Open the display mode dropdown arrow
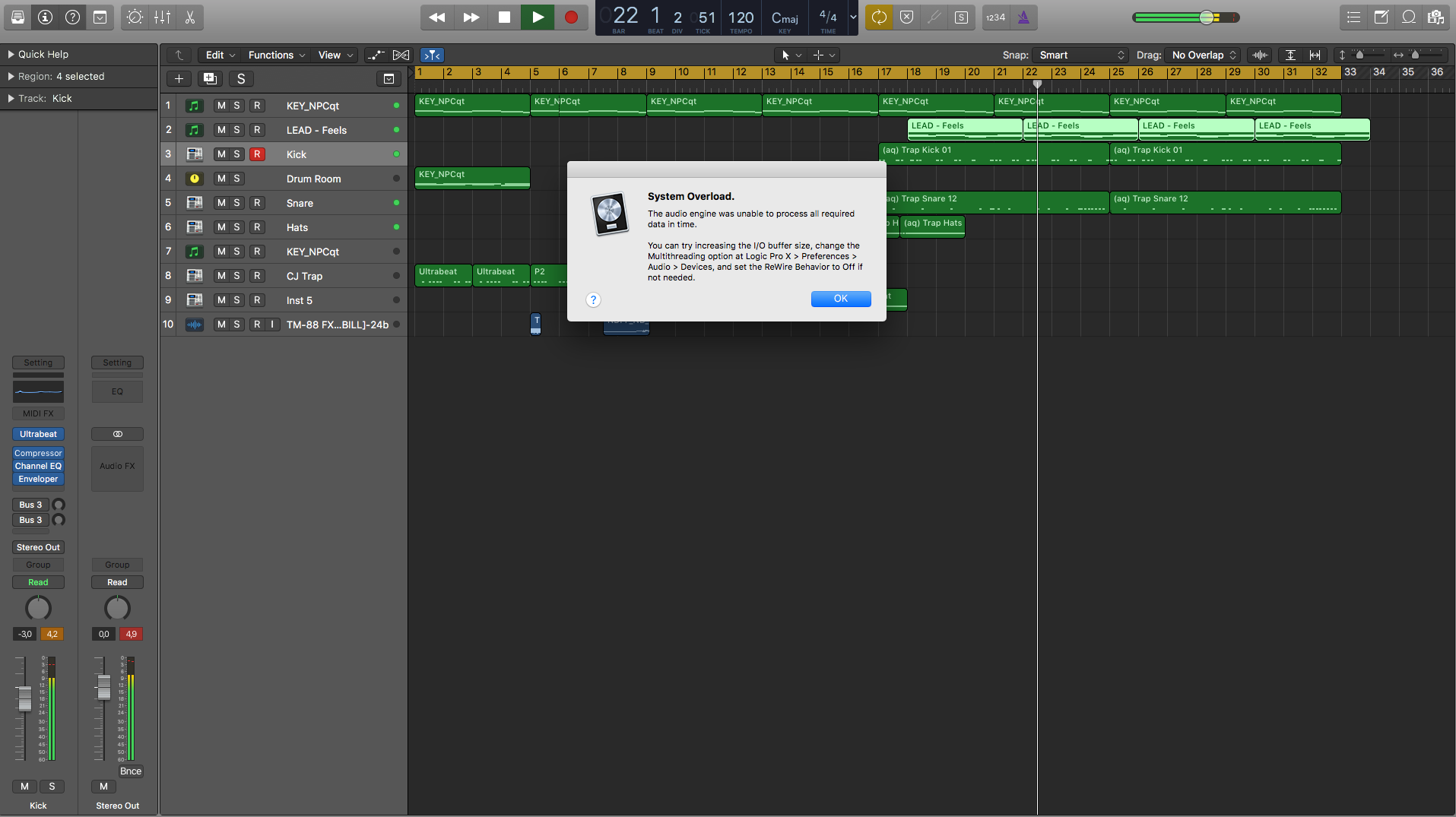This screenshot has width=1456, height=817. pos(852,17)
